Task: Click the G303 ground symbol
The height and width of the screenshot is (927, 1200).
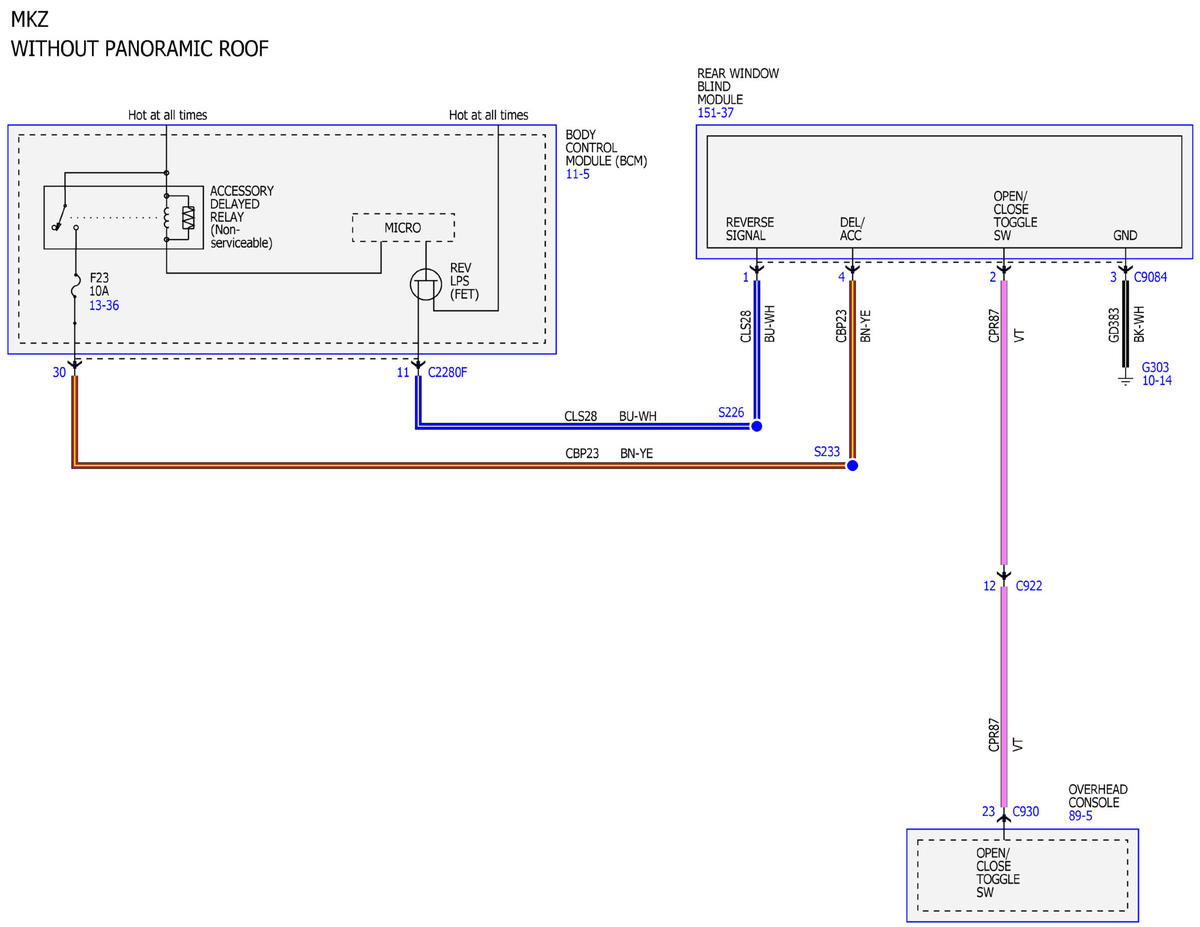Action: 1124,380
